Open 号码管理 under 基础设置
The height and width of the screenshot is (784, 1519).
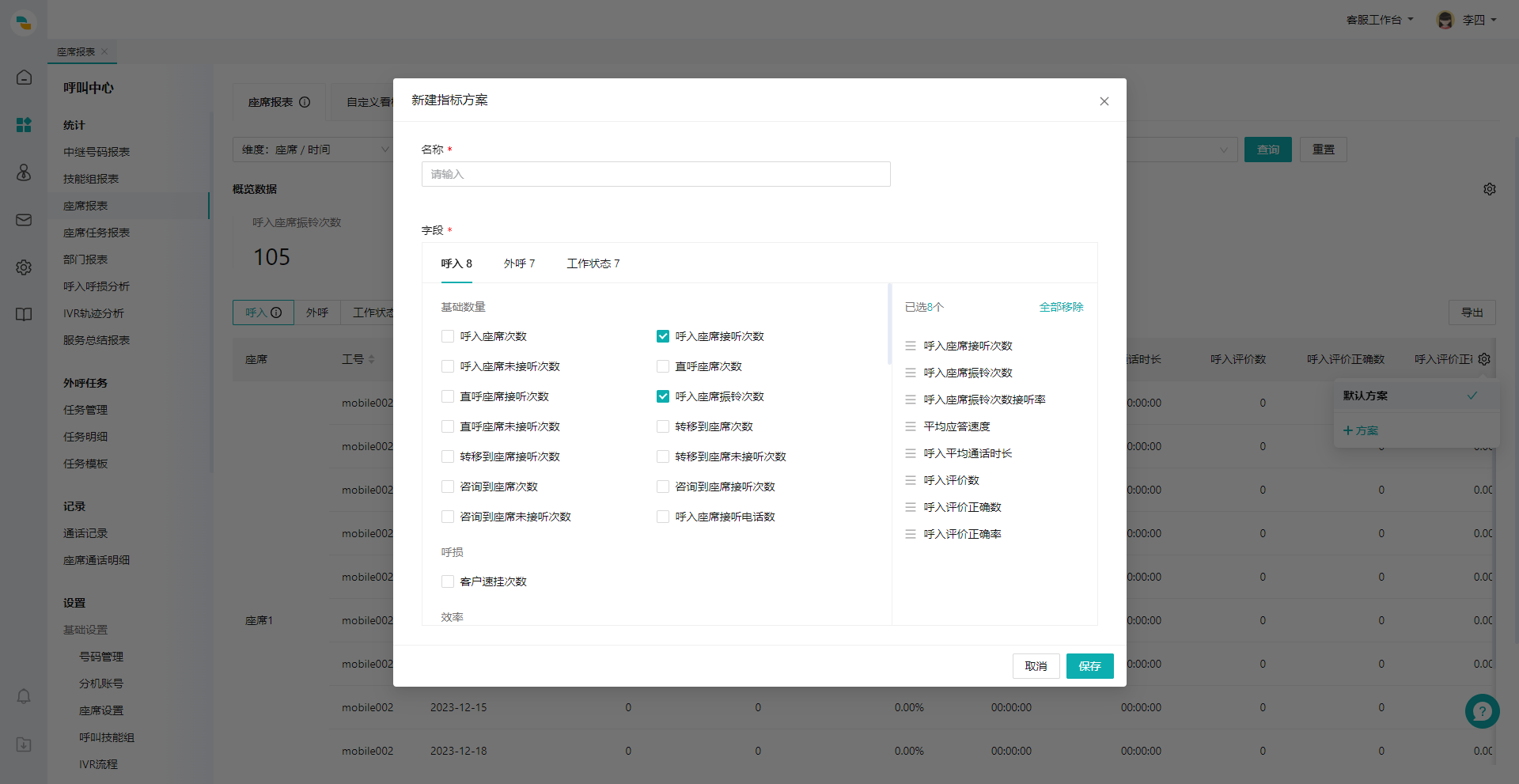pos(101,657)
